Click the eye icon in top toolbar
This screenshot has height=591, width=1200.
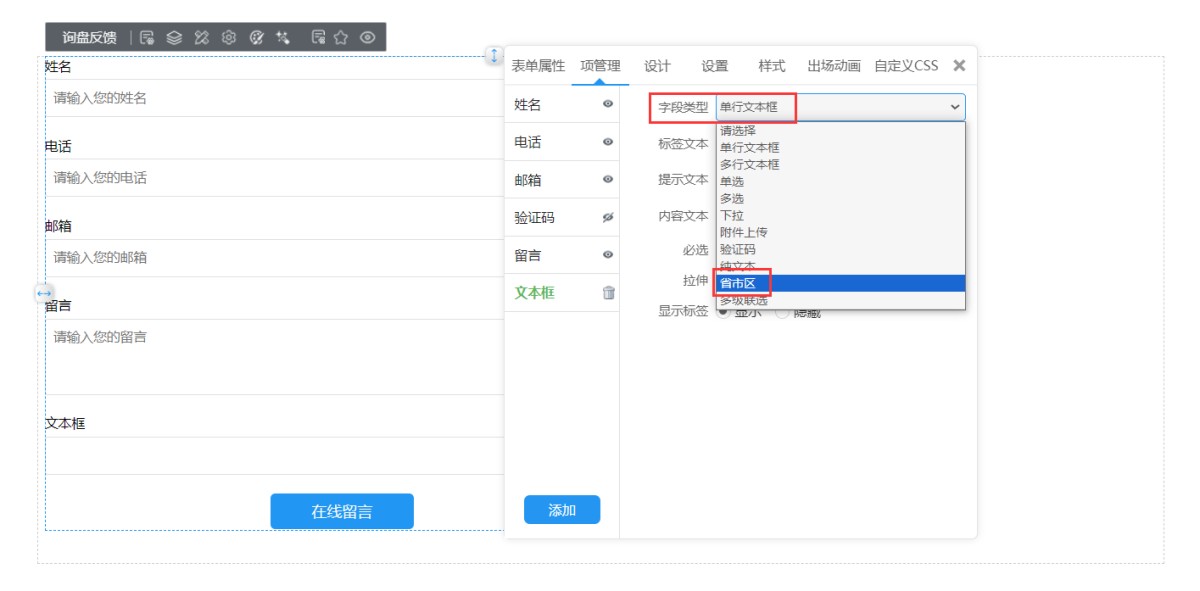tap(367, 38)
